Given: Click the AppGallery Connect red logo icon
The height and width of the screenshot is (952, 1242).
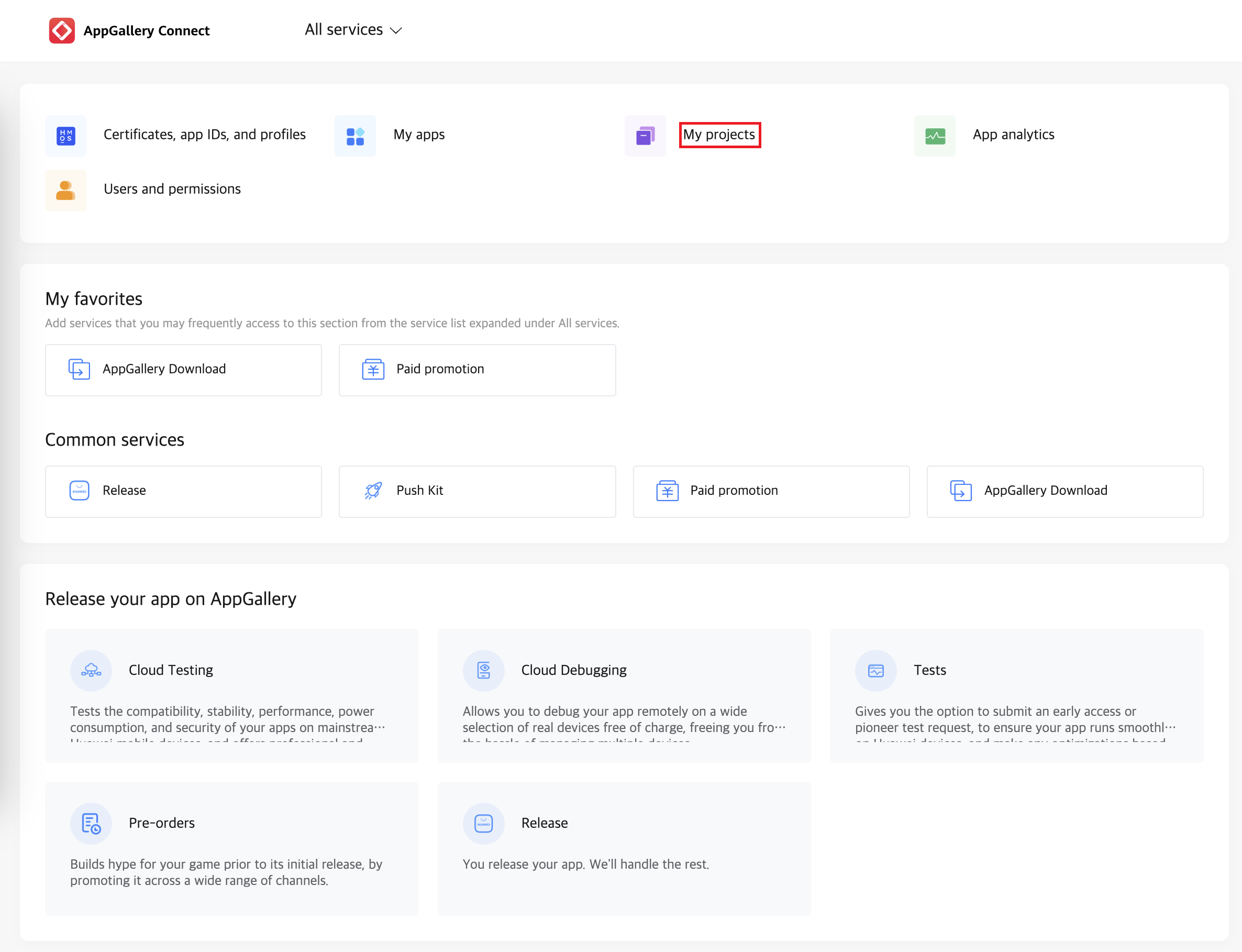Looking at the screenshot, I should (61, 30).
